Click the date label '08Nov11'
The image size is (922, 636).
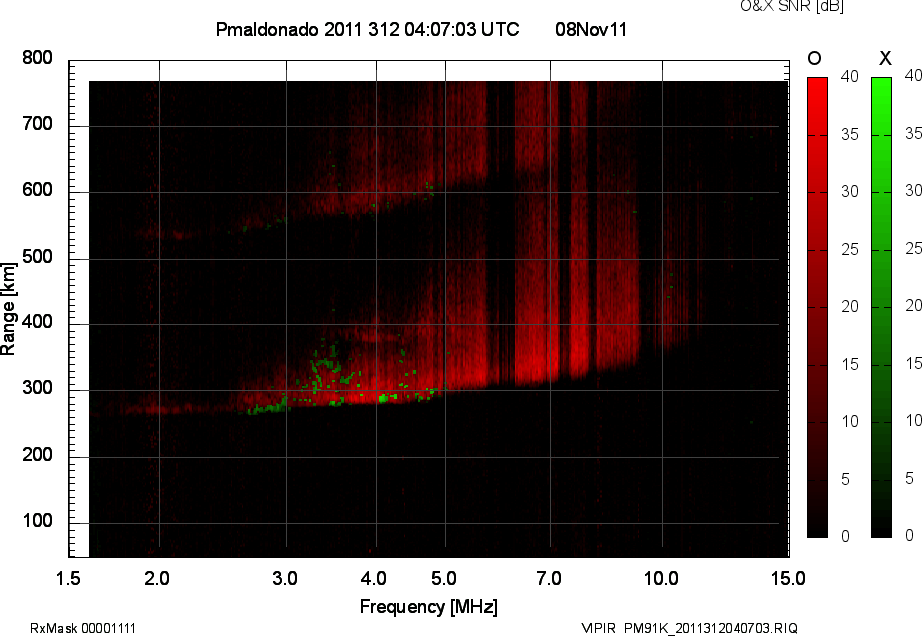591,29
